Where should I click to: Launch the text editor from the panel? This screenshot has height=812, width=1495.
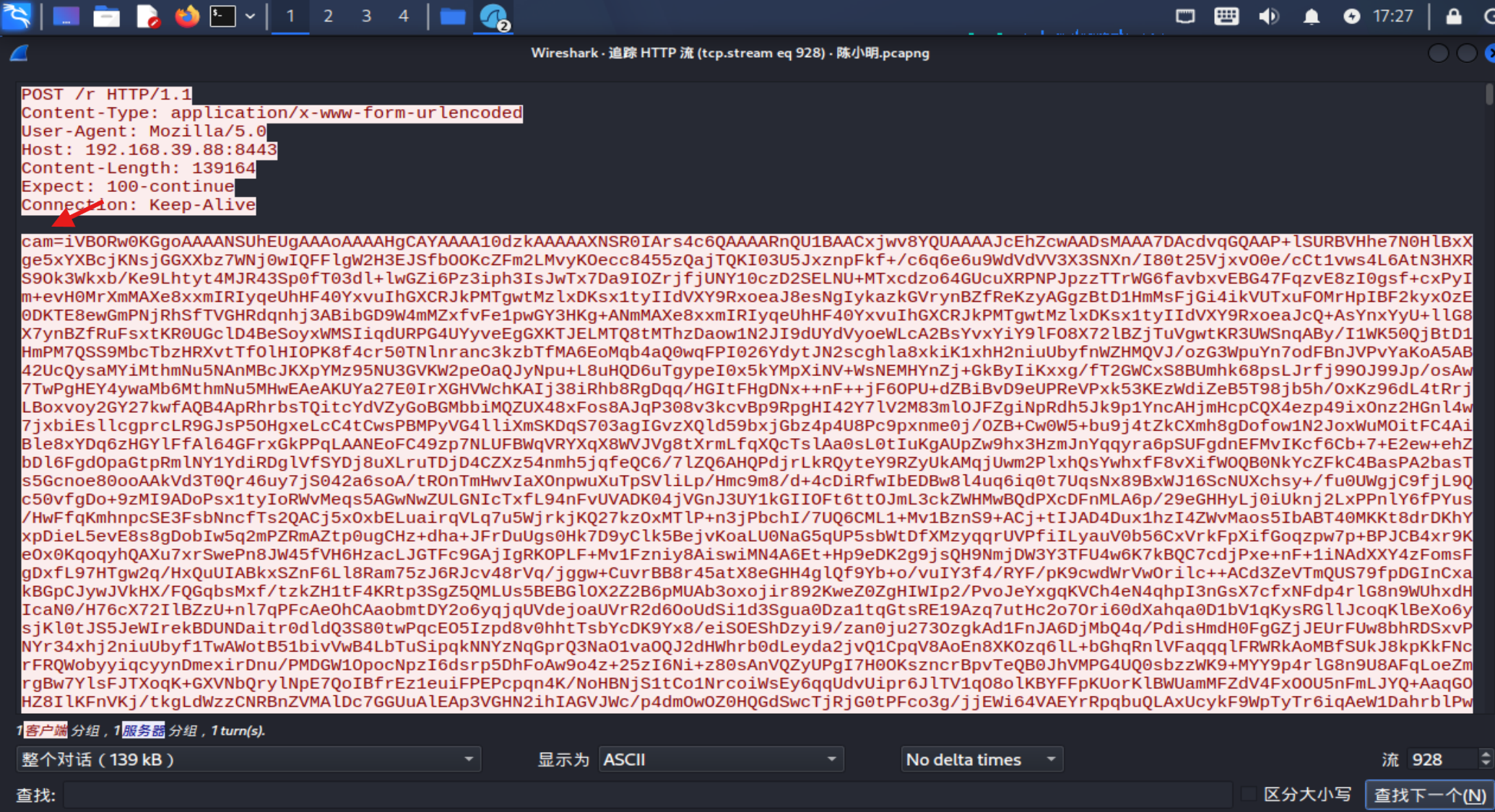(x=147, y=16)
